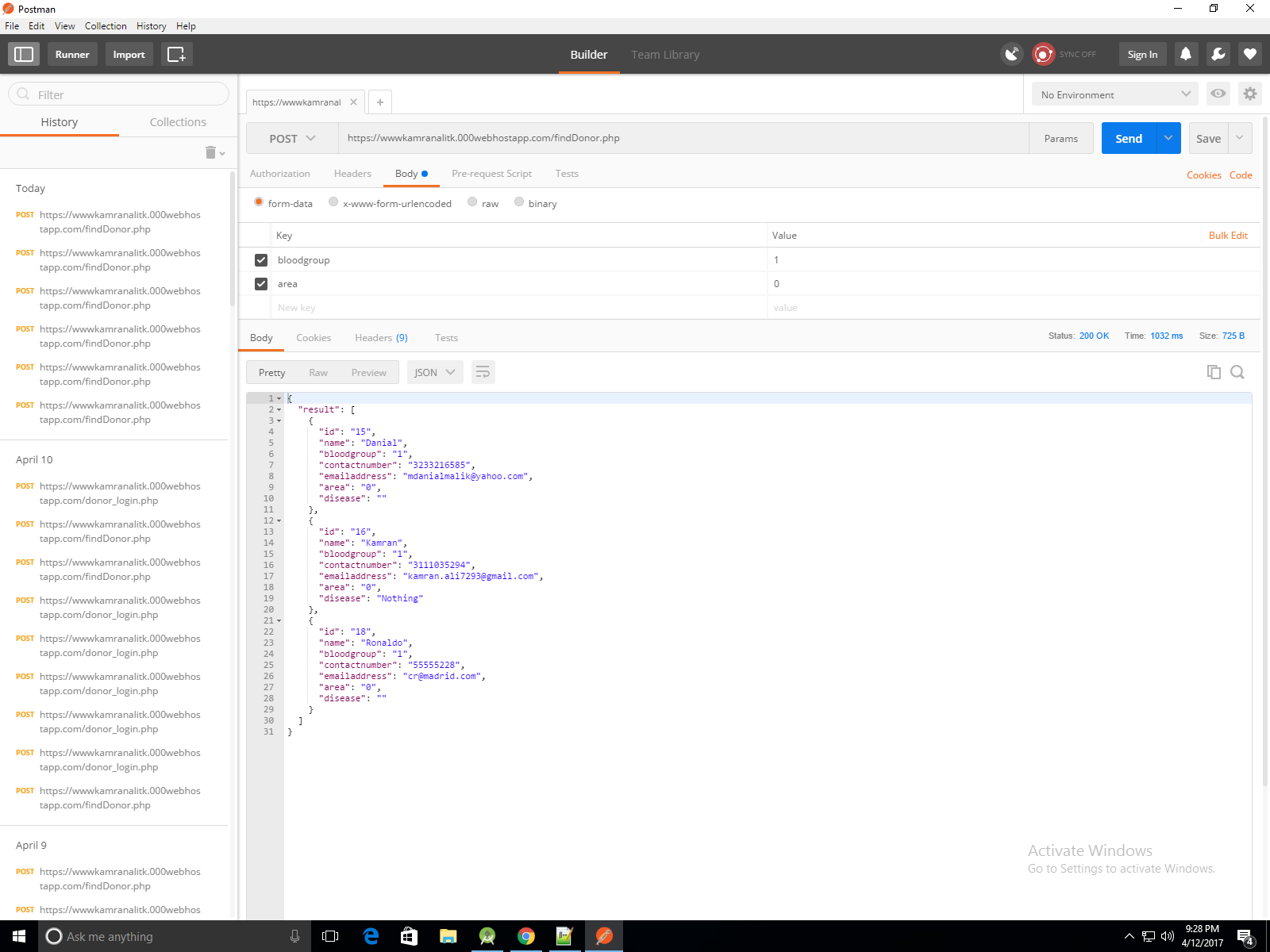The height and width of the screenshot is (952, 1270).
Task: Toggle the sidebar panel icon
Action: [x=24, y=54]
